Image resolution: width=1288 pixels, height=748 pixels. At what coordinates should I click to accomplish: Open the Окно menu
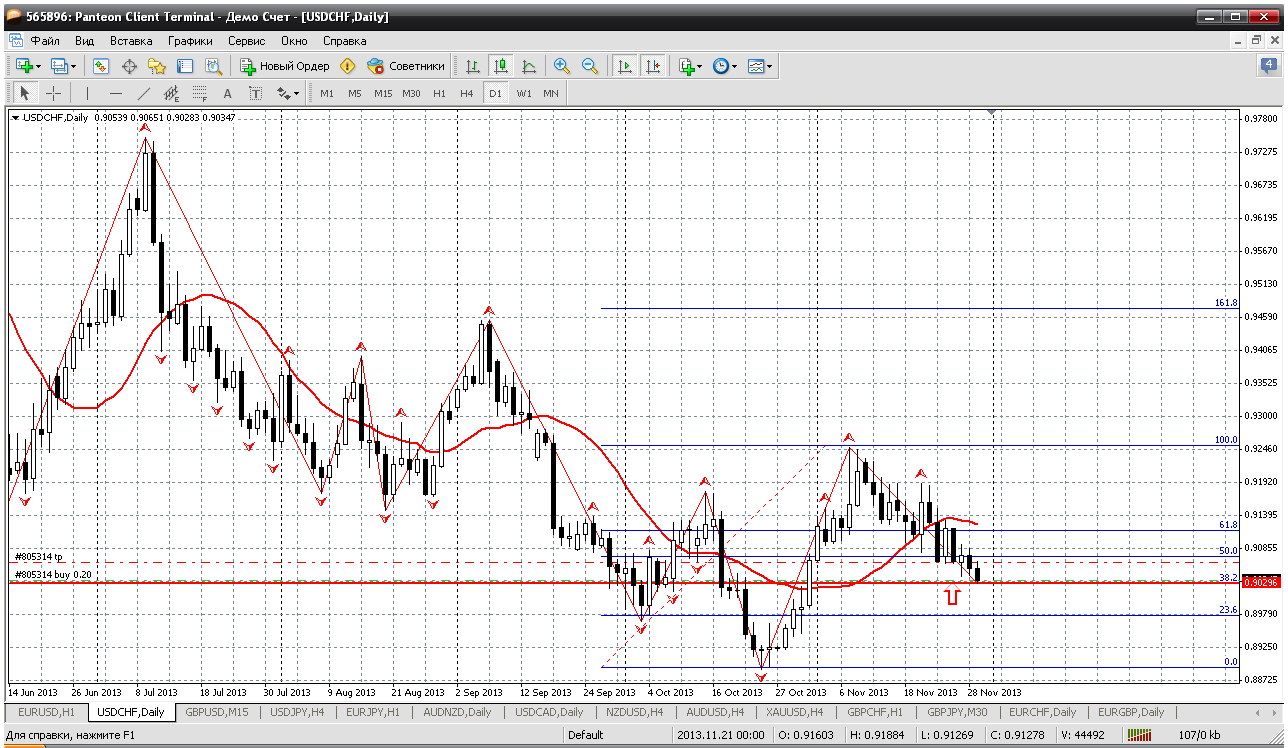pyautogui.click(x=294, y=41)
